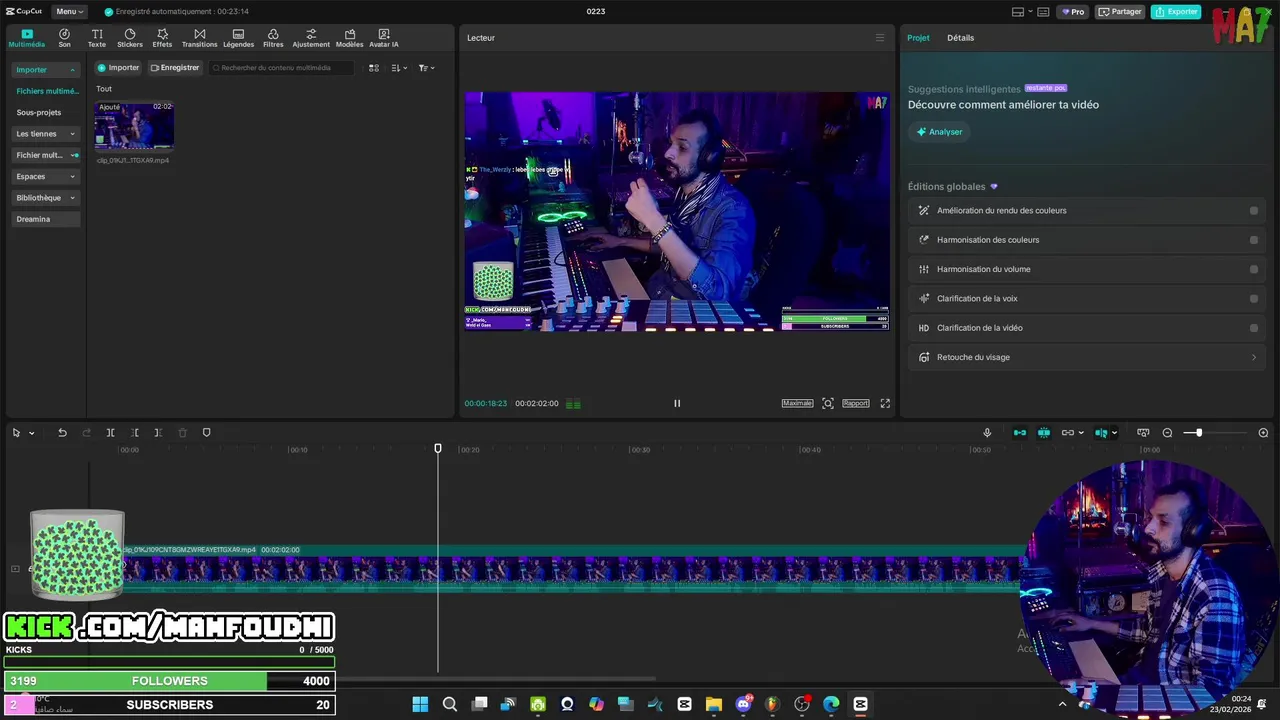The image size is (1280, 720).
Task: Click the Exporter button
Action: (1176, 12)
